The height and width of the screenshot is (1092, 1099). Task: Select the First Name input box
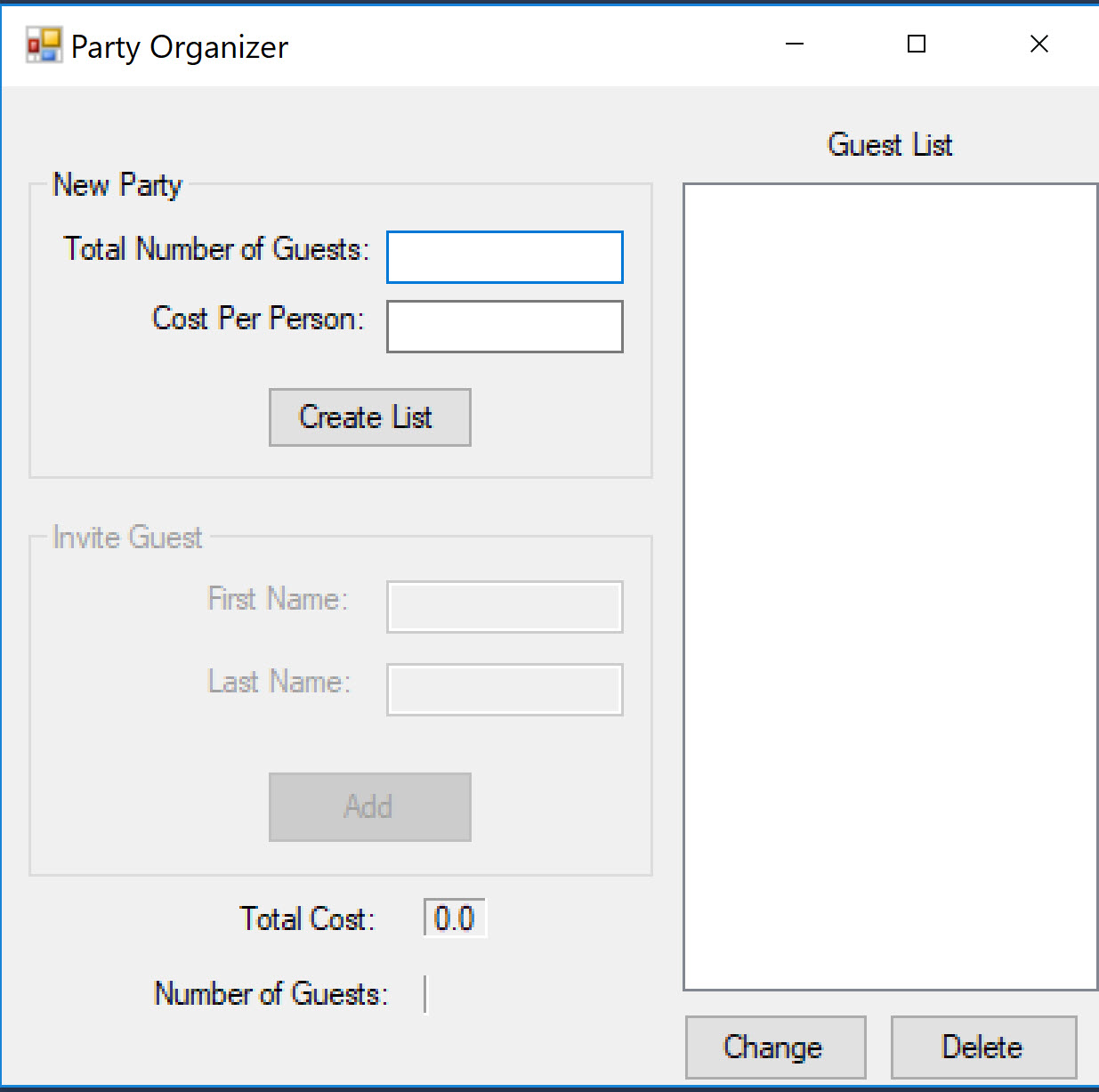(505, 607)
